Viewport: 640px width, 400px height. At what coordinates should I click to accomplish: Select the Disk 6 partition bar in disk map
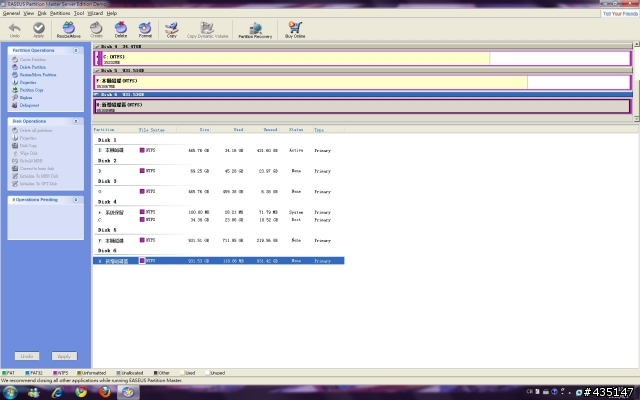tap(362, 107)
